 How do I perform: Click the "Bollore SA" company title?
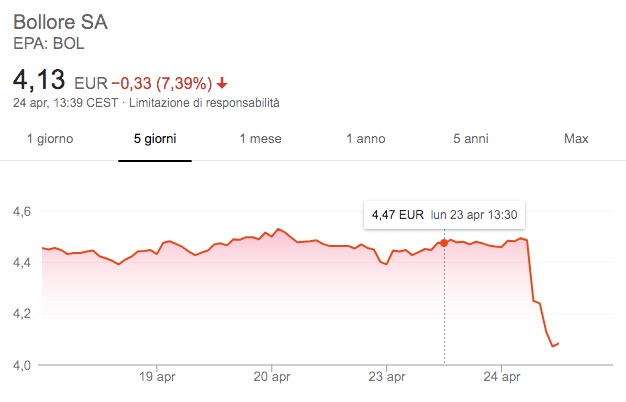pyautogui.click(x=62, y=22)
